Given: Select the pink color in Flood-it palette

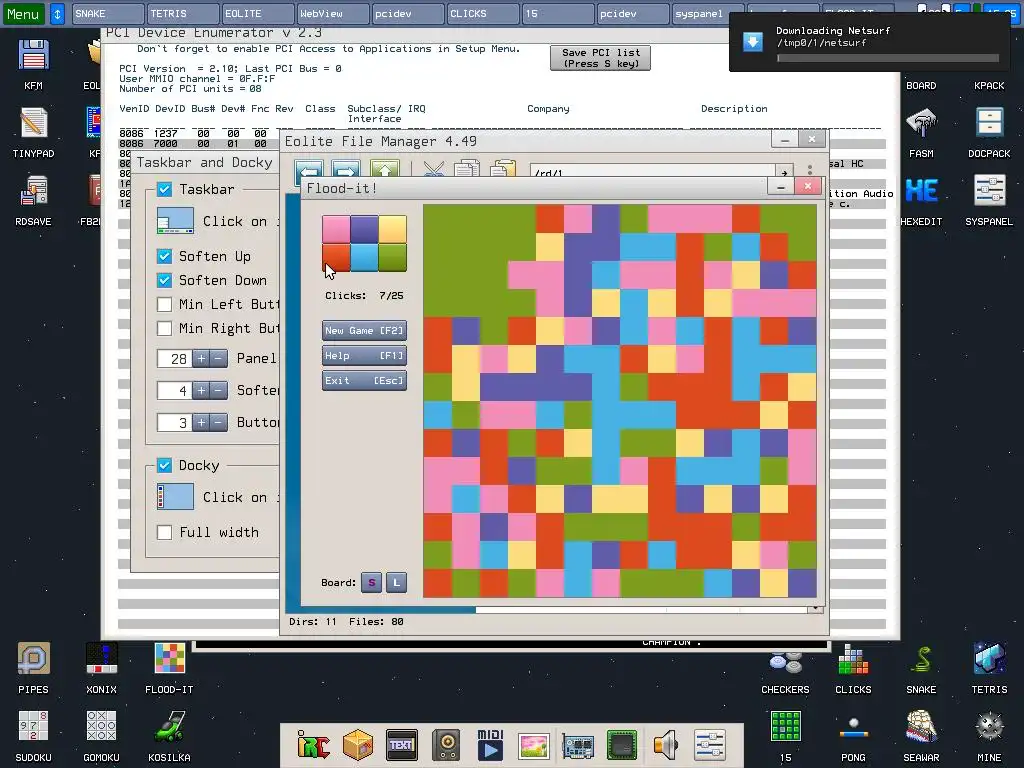Looking at the screenshot, I should 336,230.
